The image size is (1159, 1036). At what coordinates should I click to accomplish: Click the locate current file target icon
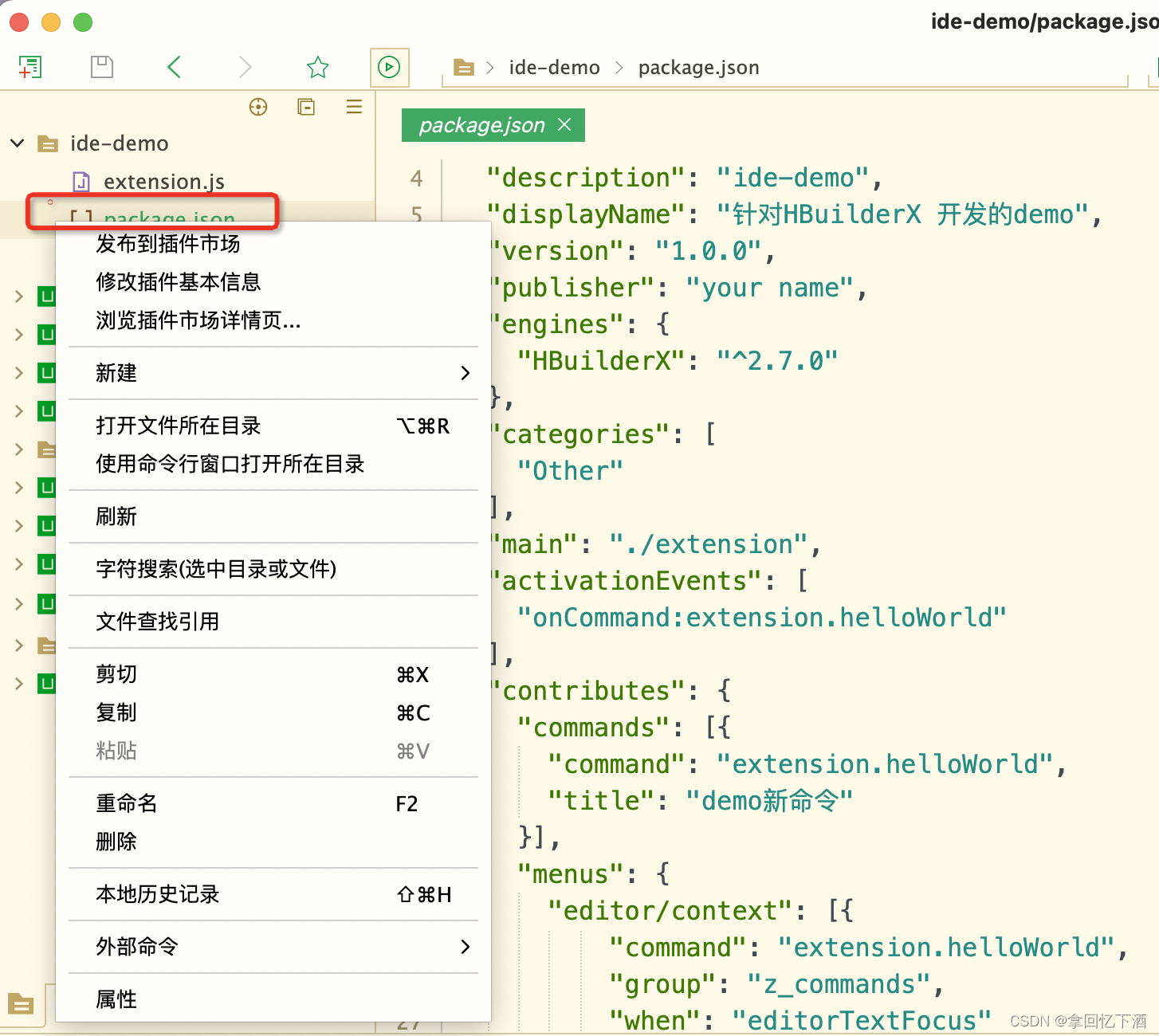pyautogui.click(x=258, y=107)
